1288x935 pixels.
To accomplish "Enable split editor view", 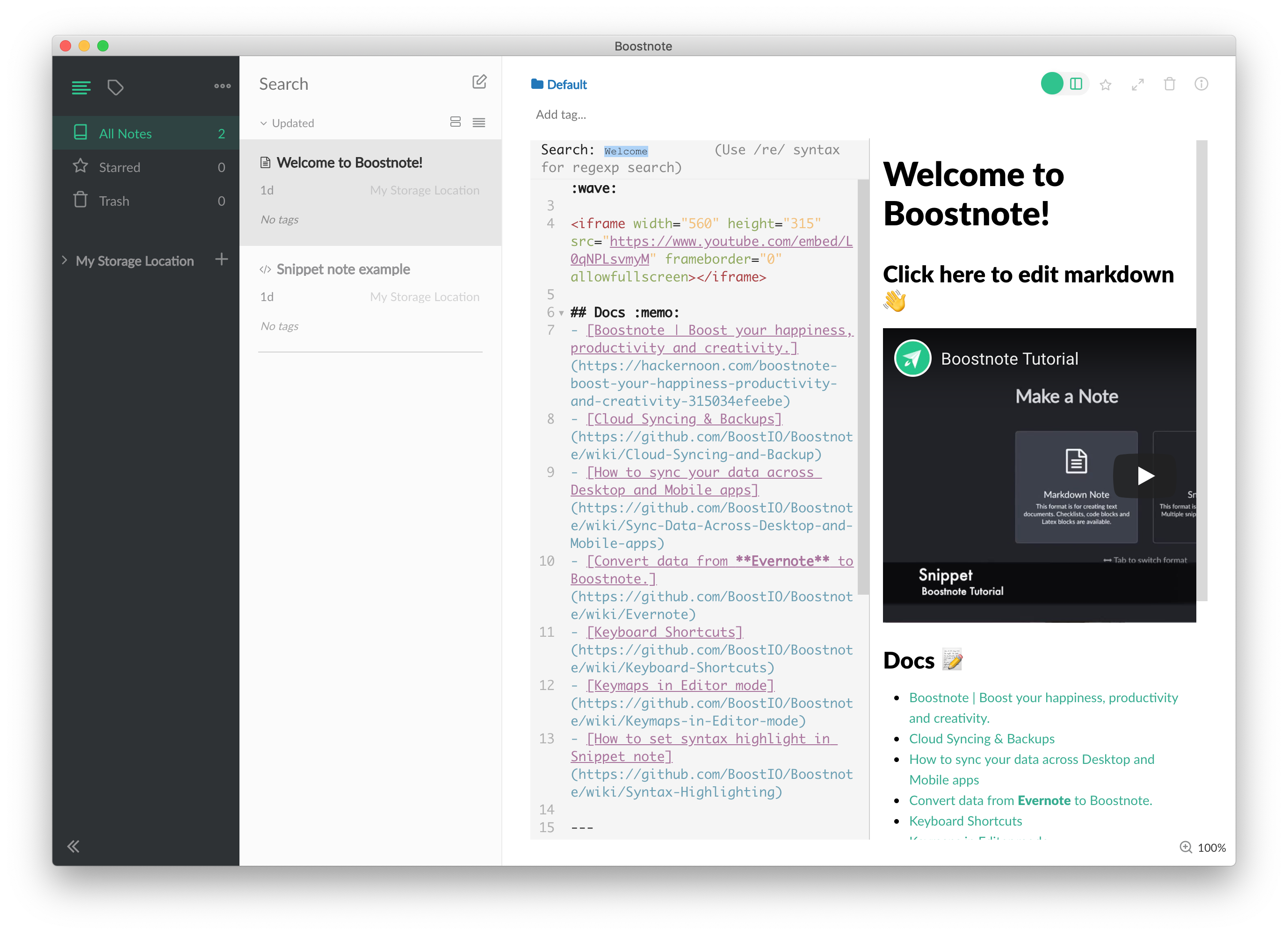I will click(1077, 84).
